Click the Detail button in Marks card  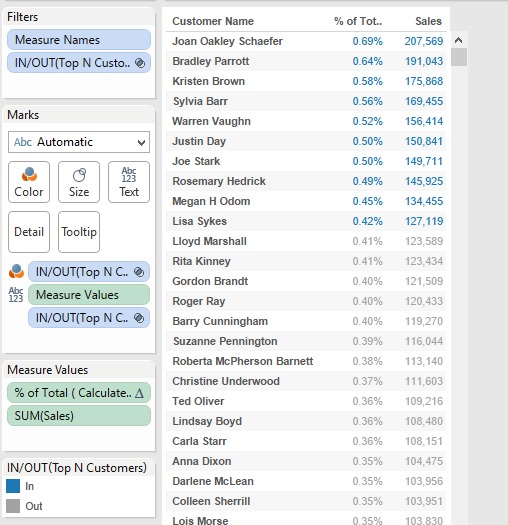point(29,232)
